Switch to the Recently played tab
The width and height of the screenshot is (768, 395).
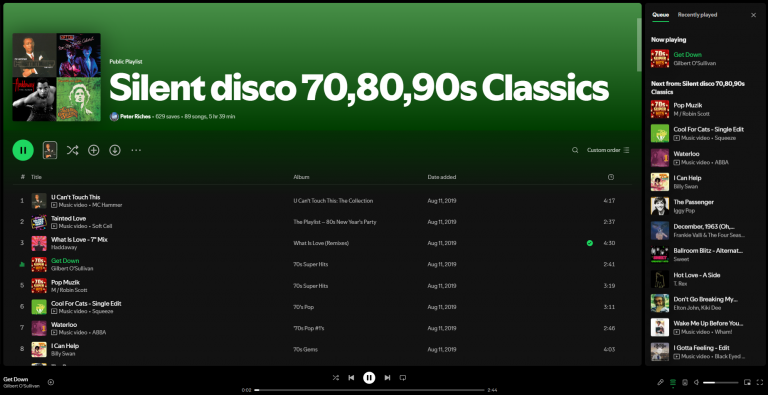click(697, 15)
